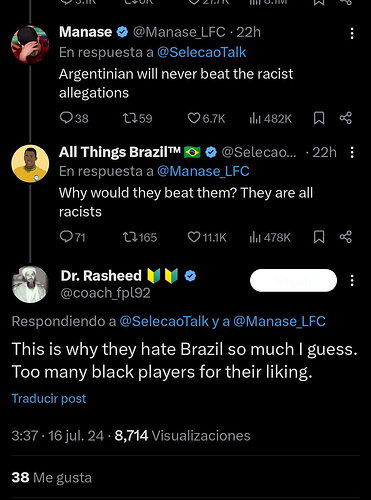Bookmark All Things Brazil's reply
Image resolution: width=371 pixels, height=500 pixels.
(319, 237)
